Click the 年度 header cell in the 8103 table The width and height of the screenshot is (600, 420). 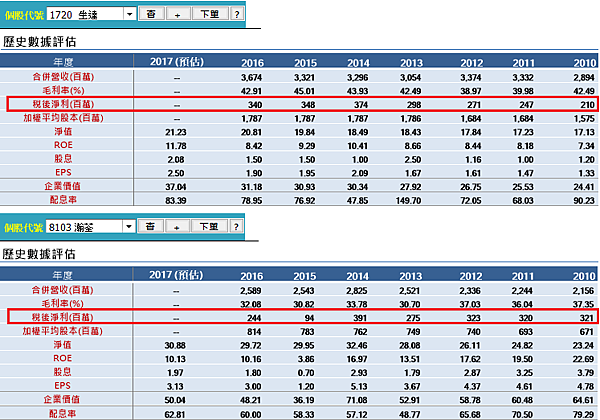tap(62, 275)
